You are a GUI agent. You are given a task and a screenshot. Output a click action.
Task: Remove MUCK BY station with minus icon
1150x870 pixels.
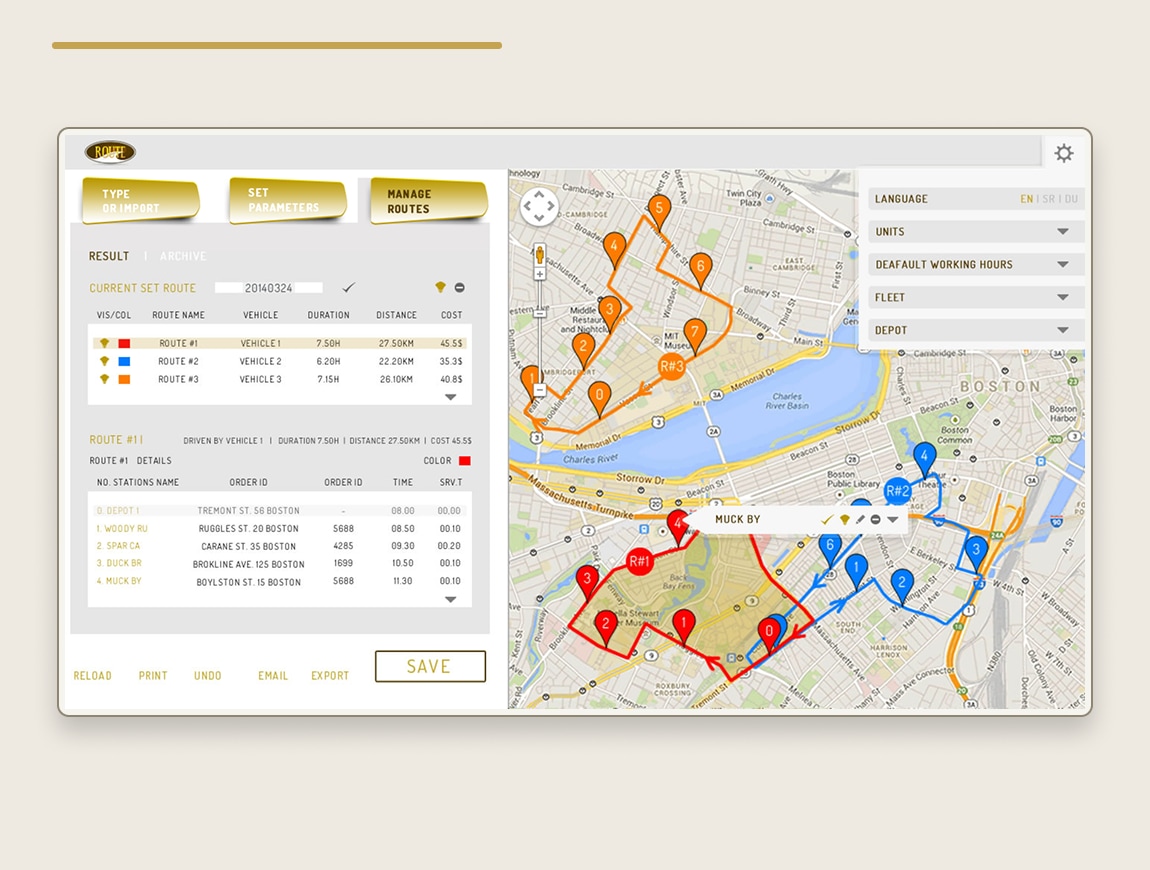click(875, 519)
